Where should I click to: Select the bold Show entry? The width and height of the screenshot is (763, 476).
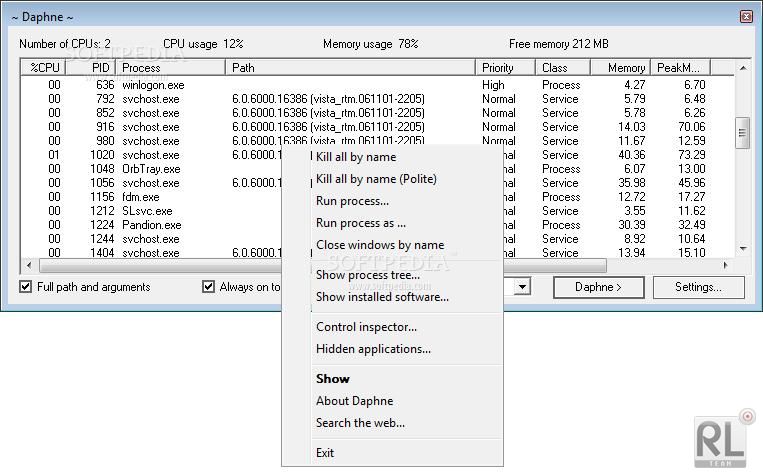(x=332, y=378)
